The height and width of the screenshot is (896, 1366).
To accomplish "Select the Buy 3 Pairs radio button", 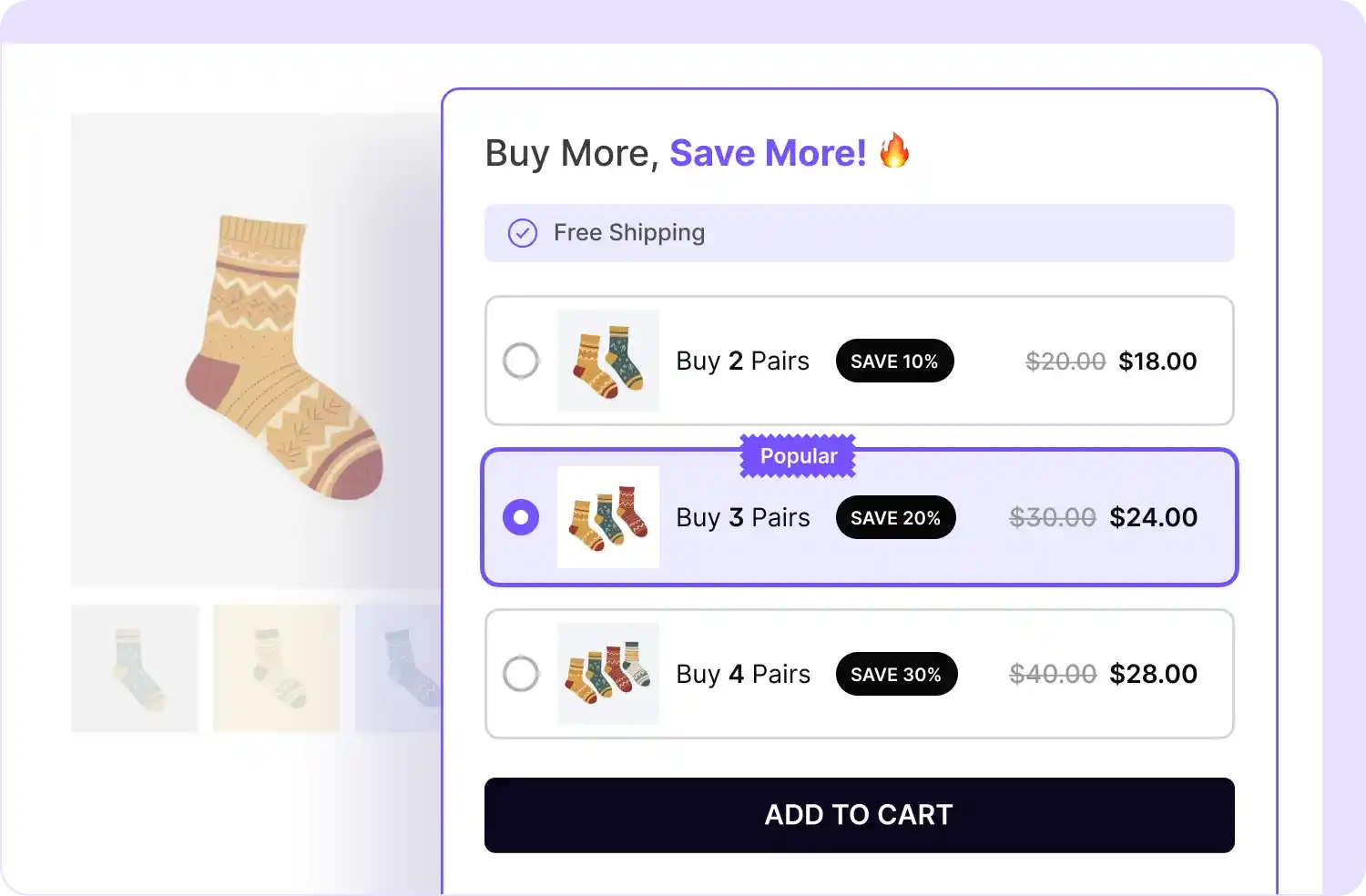I will coord(521,517).
